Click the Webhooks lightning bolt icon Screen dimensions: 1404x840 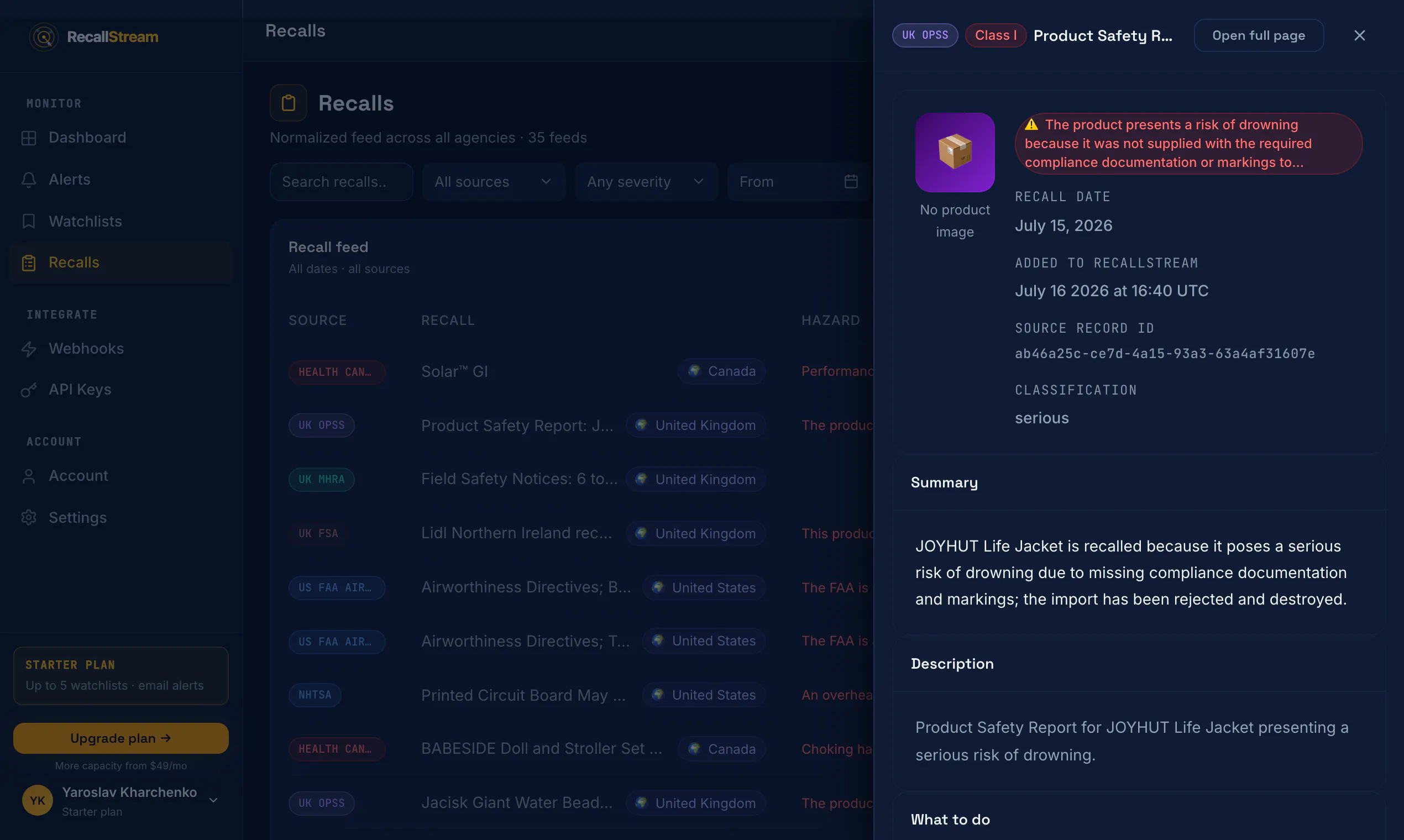point(29,349)
